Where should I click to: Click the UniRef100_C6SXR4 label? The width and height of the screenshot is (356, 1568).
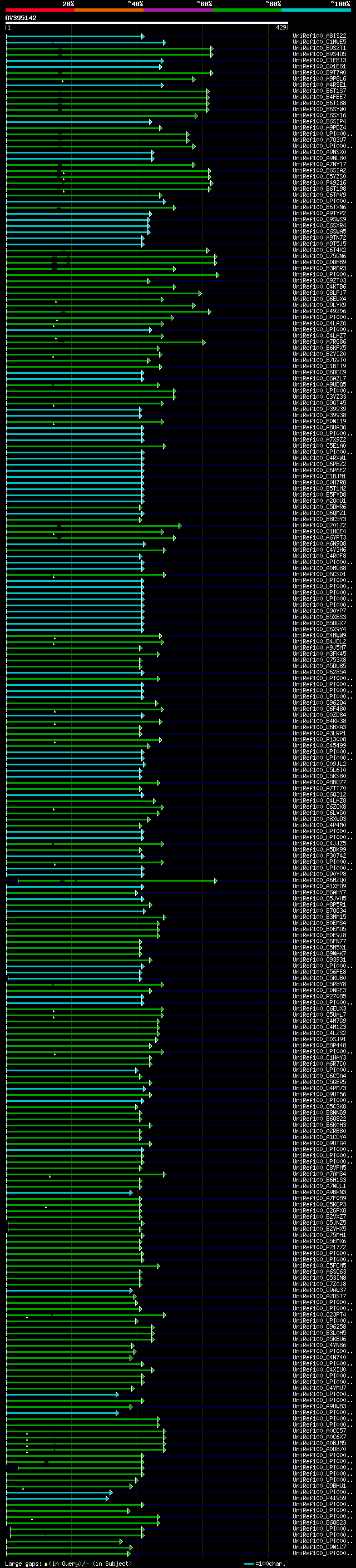[x=319, y=225]
